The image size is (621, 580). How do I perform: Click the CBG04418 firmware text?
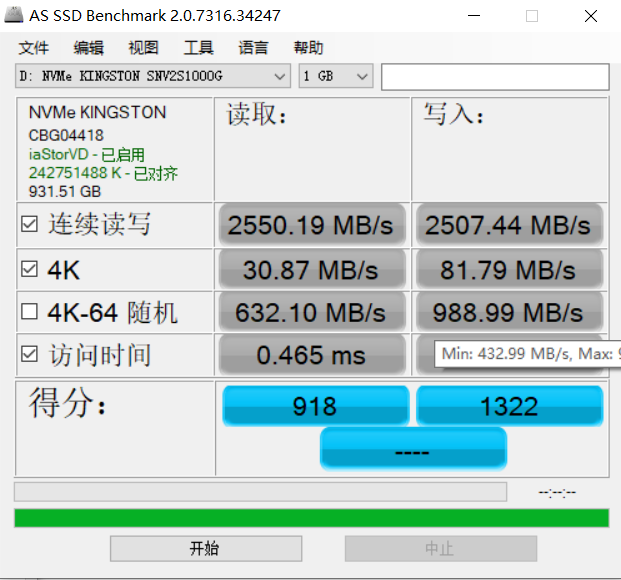[x=66, y=135]
